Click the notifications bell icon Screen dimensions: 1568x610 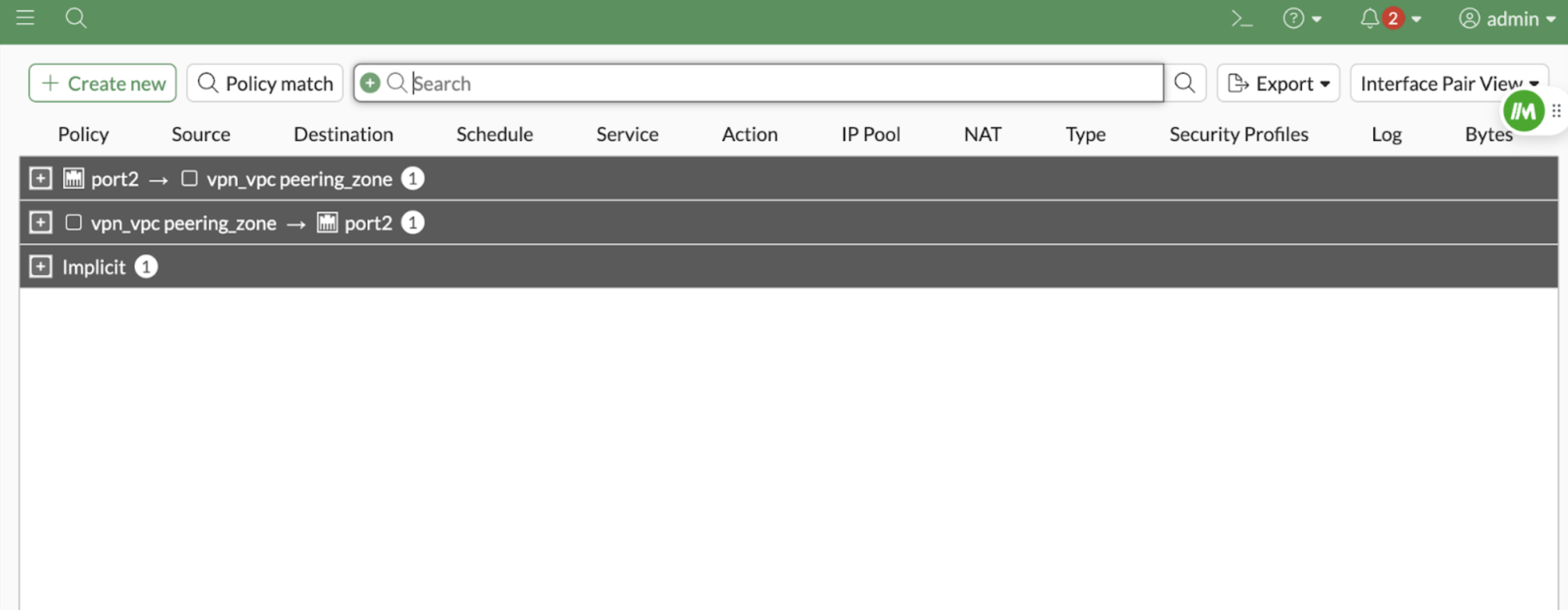click(1369, 18)
